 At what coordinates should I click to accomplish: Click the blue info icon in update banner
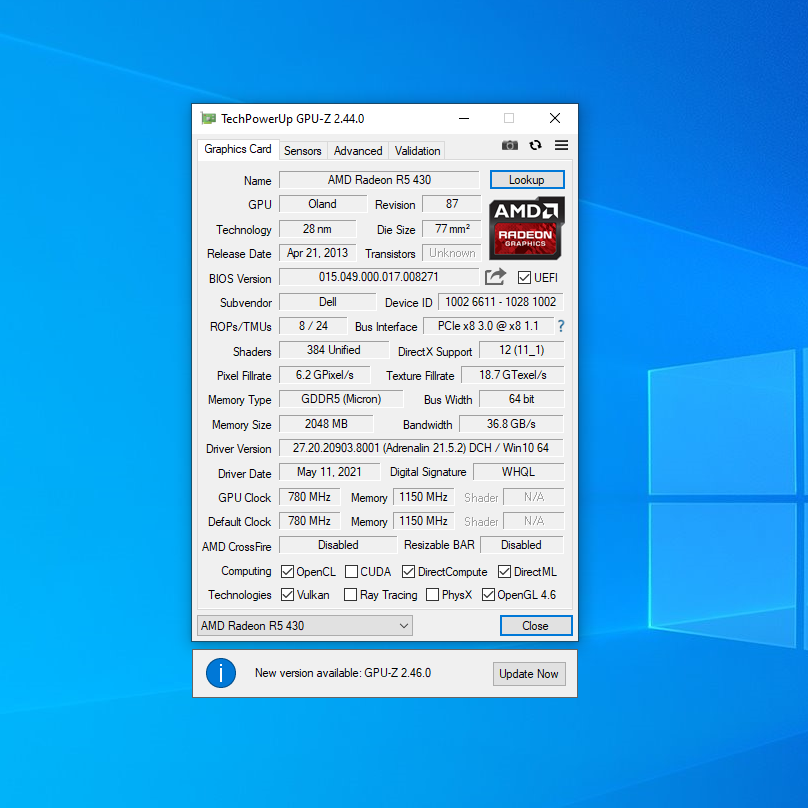221,673
